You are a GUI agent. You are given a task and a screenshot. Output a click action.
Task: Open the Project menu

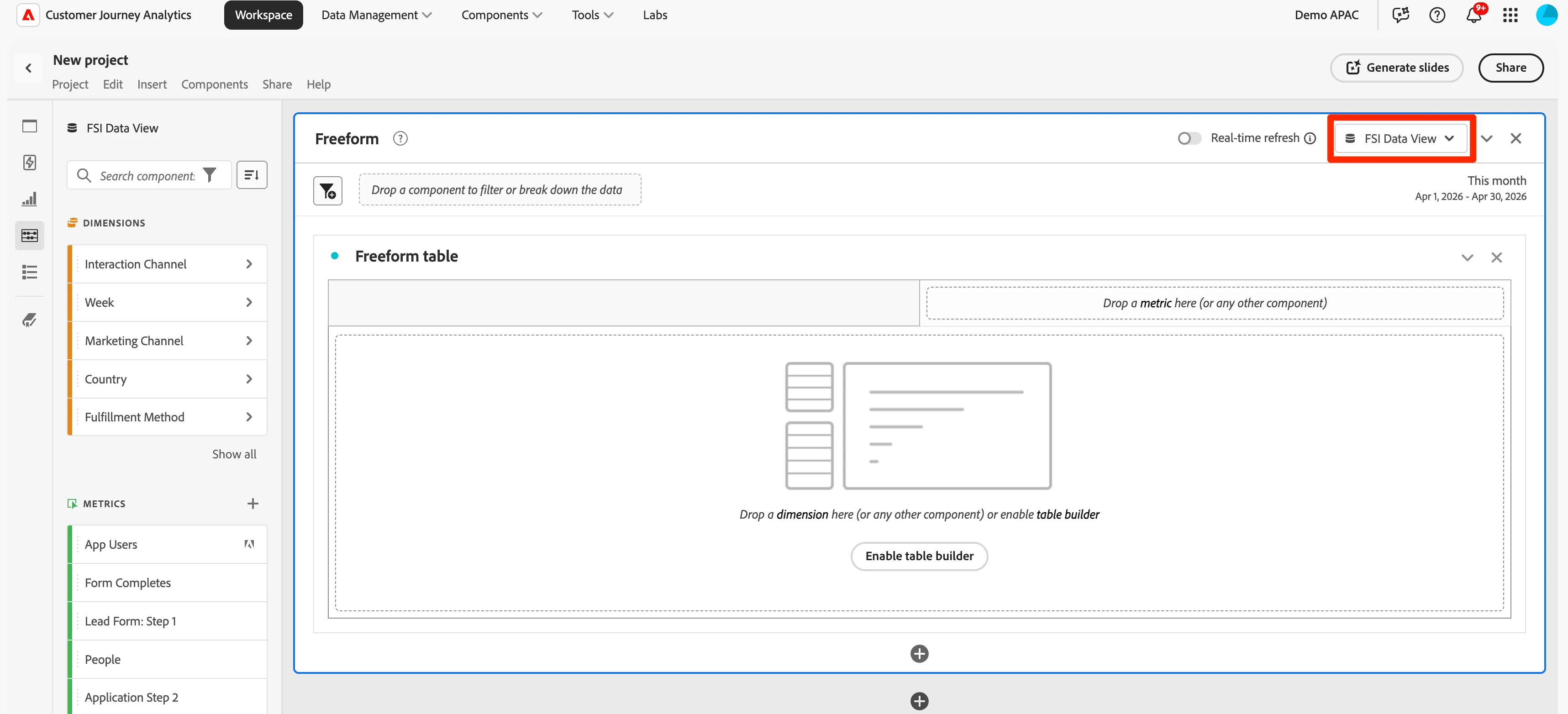coord(70,84)
